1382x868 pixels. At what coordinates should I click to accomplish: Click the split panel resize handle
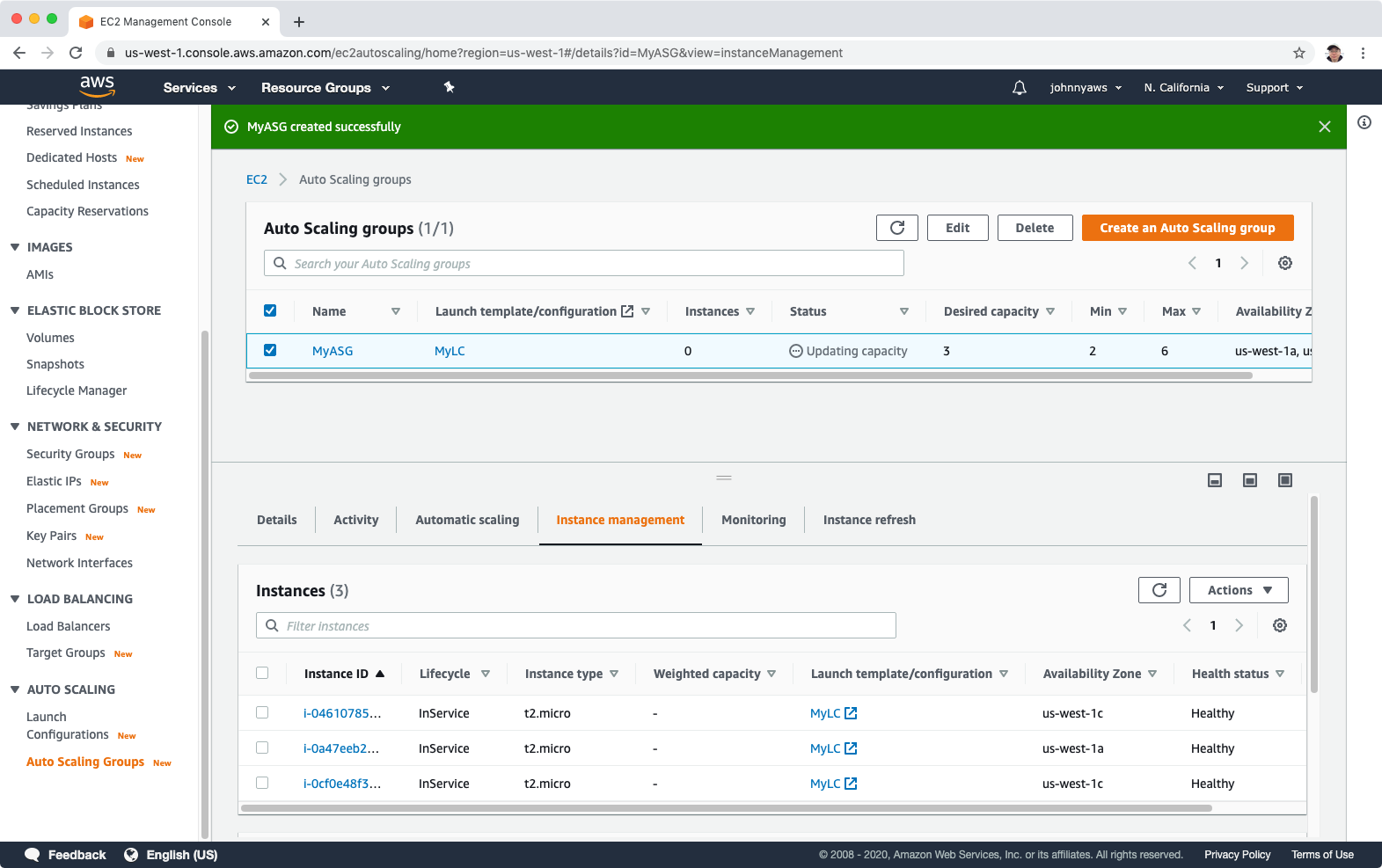(724, 478)
